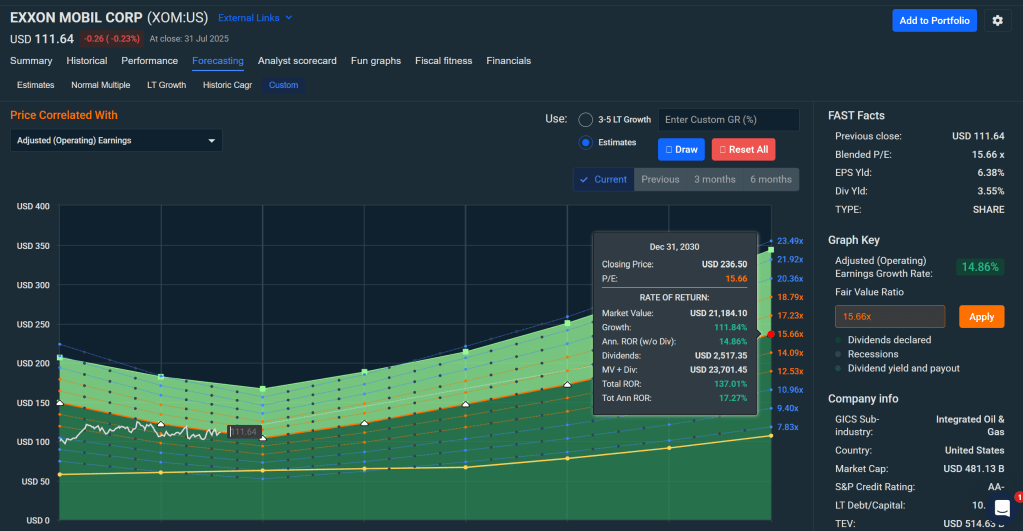The height and width of the screenshot is (531, 1023).
Task: Expand the External Links dropdown
Action: pos(255,18)
